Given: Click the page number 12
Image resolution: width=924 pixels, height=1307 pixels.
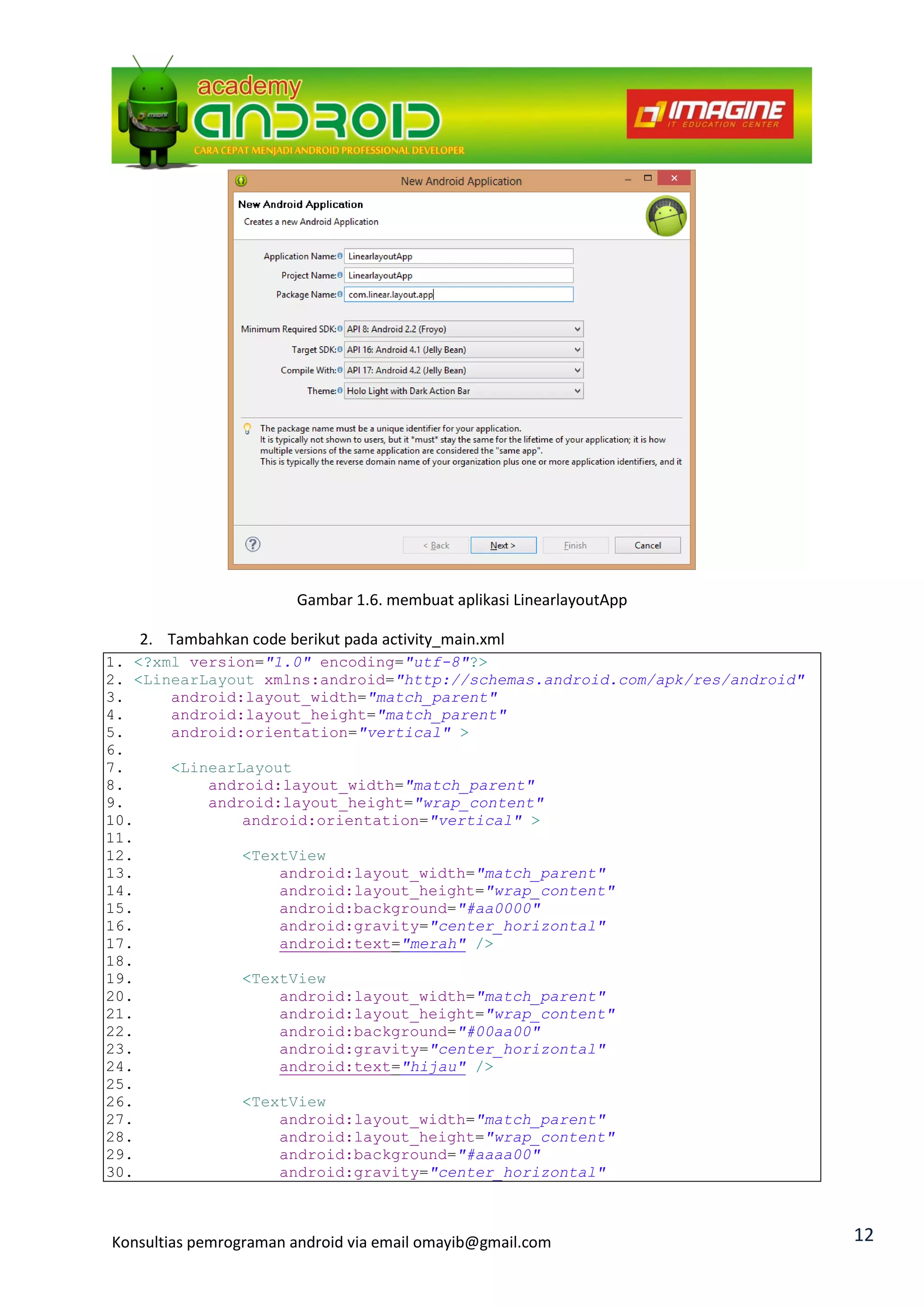Looking at the screenshot, I should [x=864, y=1235].
